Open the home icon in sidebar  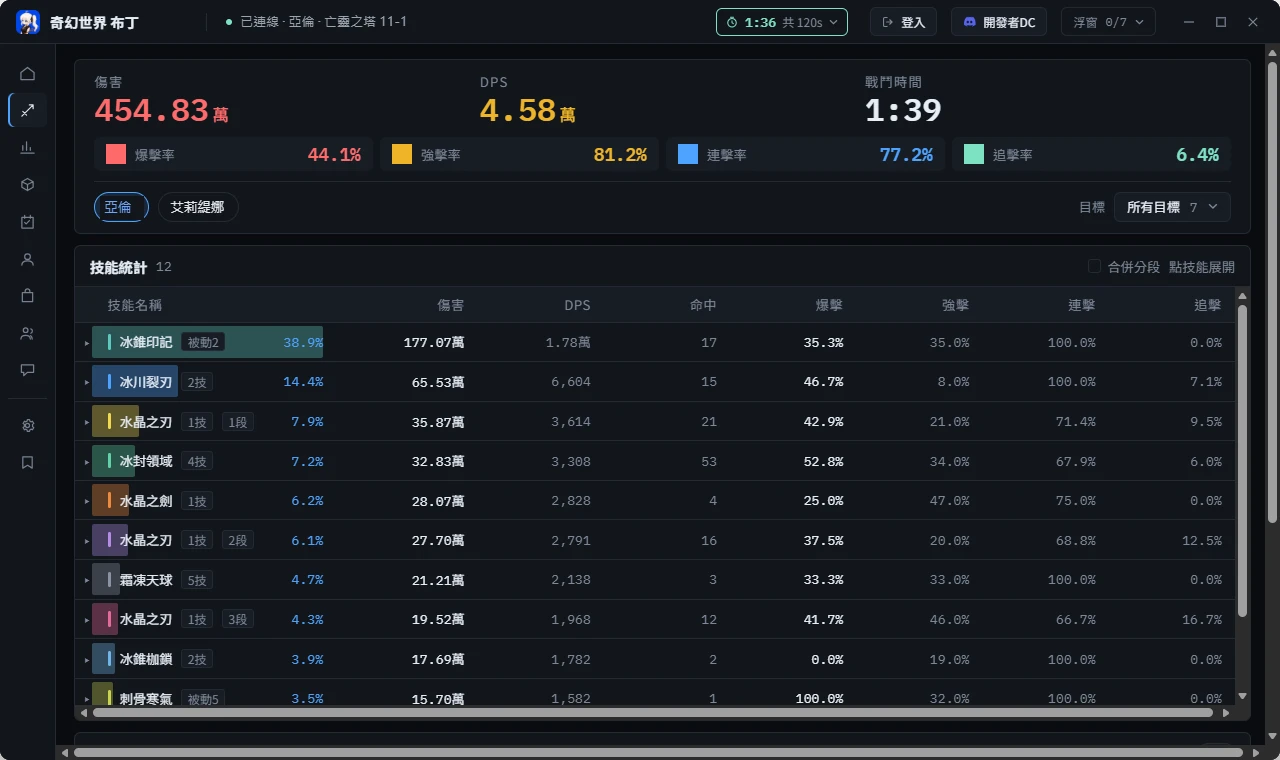point(28,74)
